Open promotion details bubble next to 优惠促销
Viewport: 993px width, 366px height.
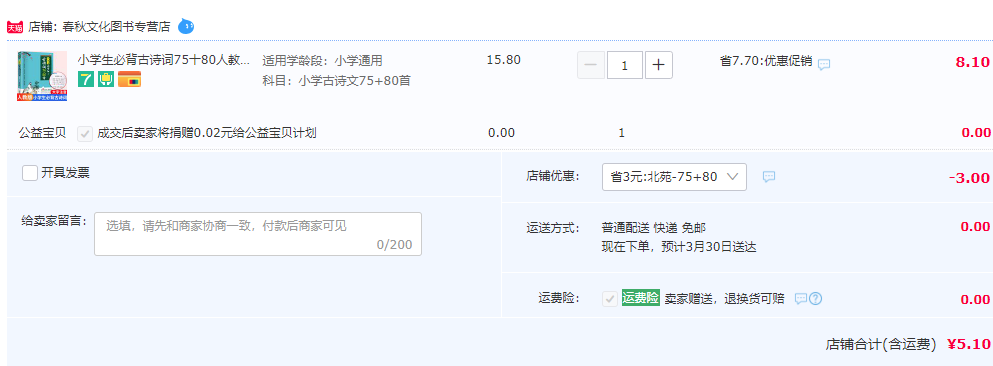click(x=824, y=65)
